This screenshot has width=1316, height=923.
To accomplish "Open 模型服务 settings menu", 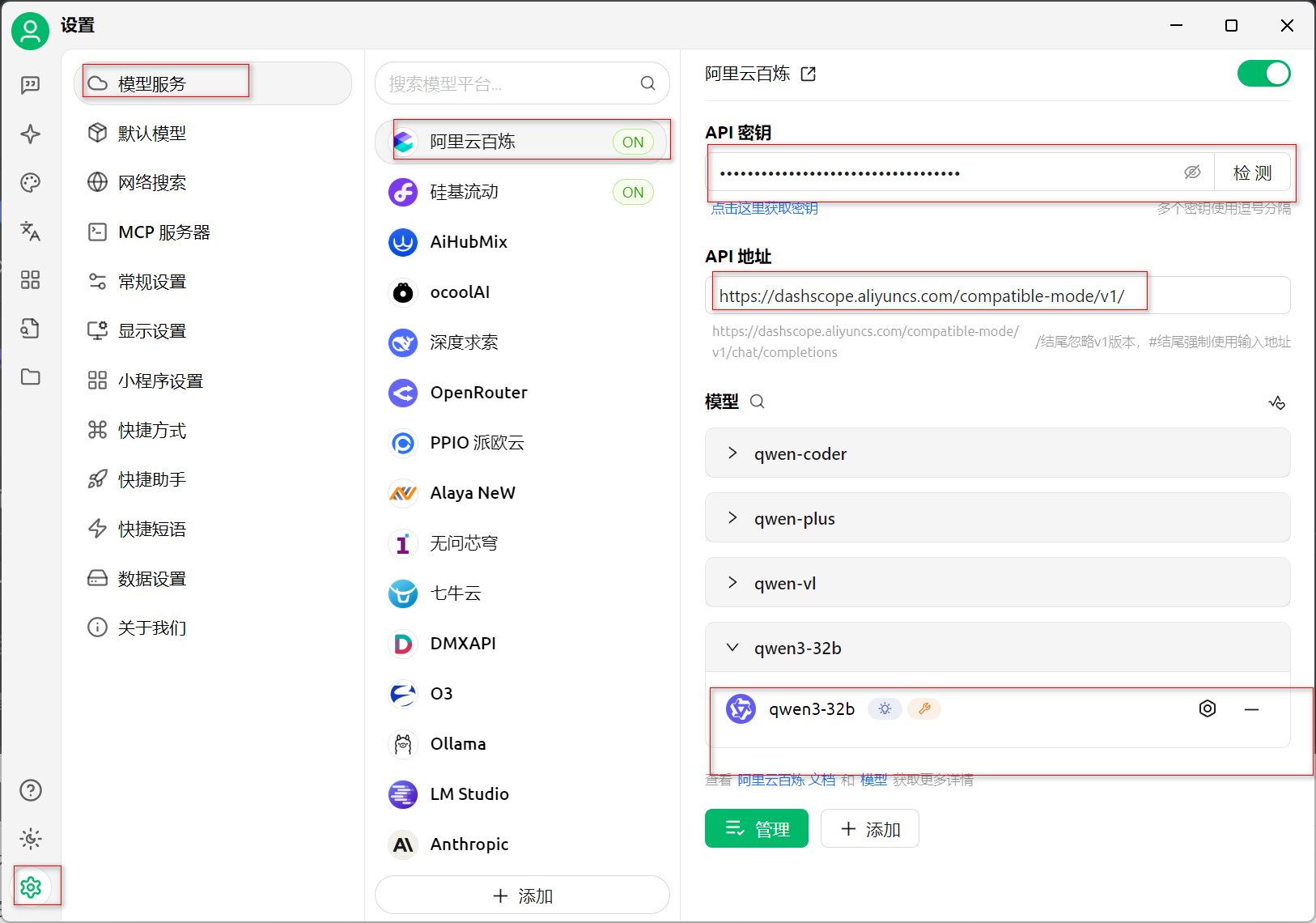I will (213, 83).
